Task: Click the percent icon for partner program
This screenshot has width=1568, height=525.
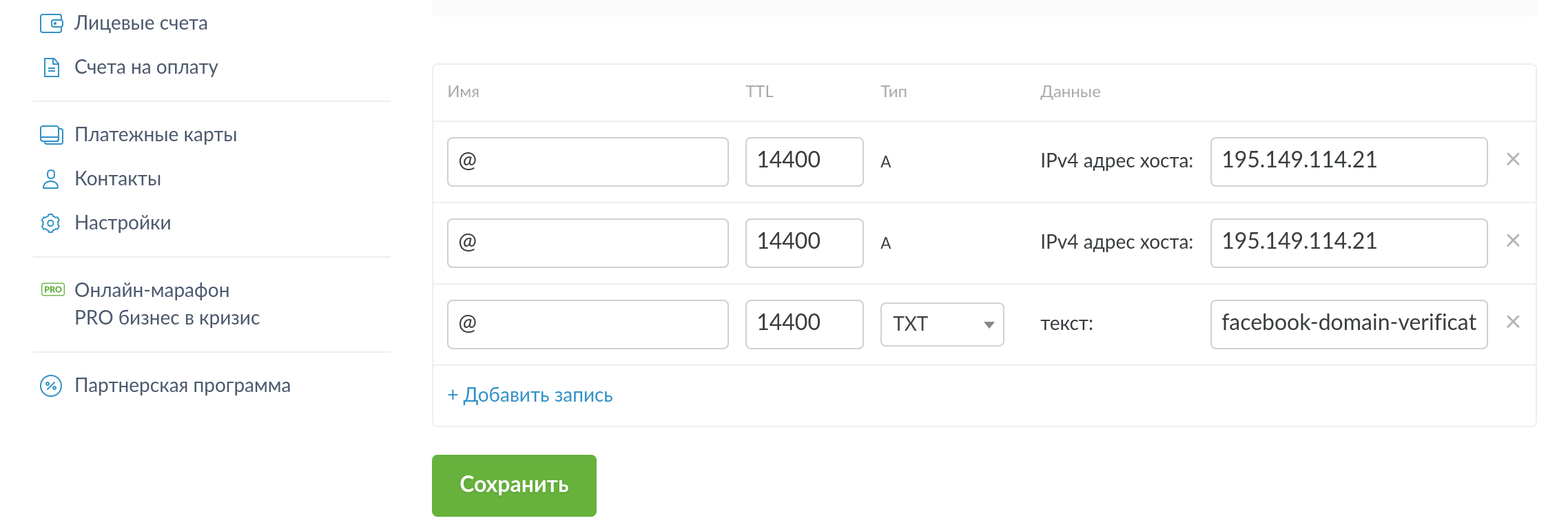Action: tap(51, 386)
